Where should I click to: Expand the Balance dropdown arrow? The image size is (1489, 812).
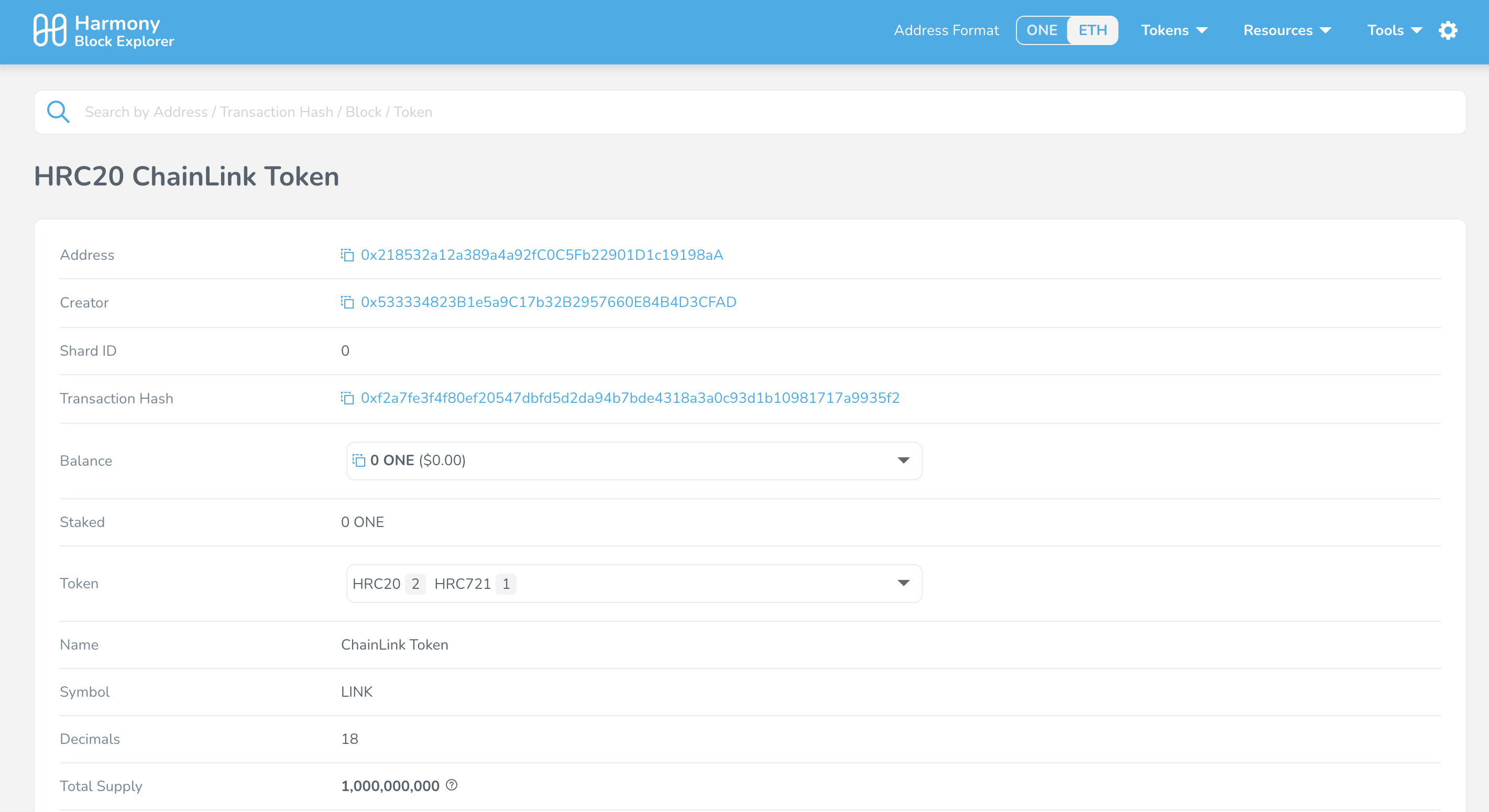pyautogui.click(x=903, y=460)
